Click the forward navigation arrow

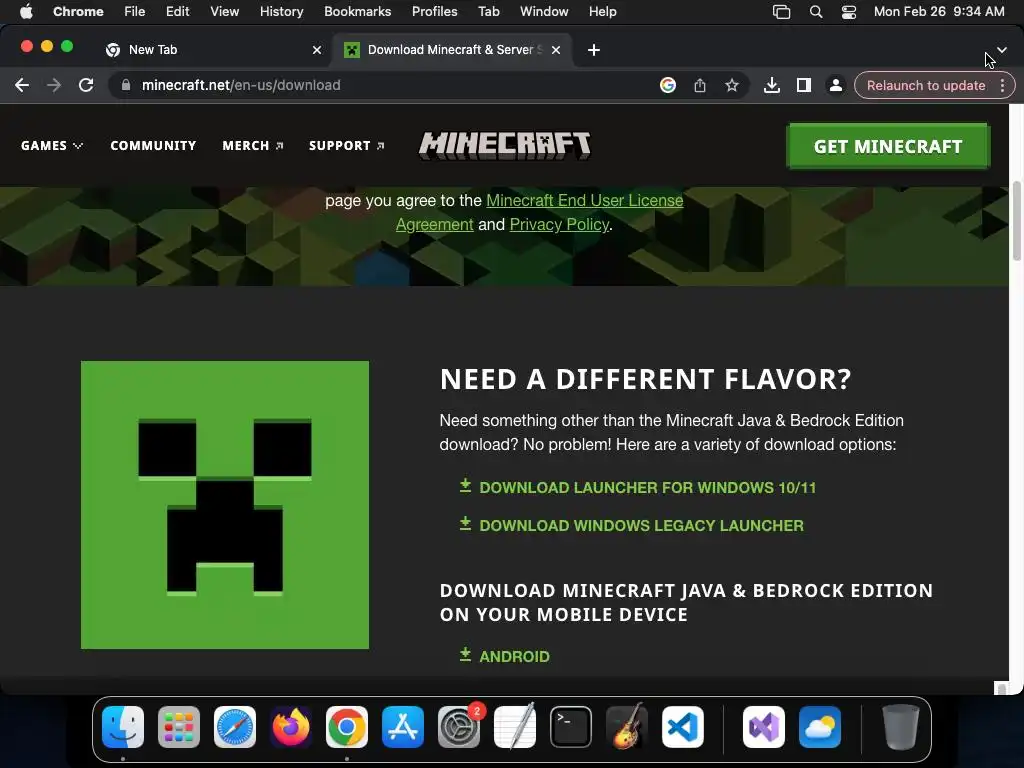click(54, 85)
